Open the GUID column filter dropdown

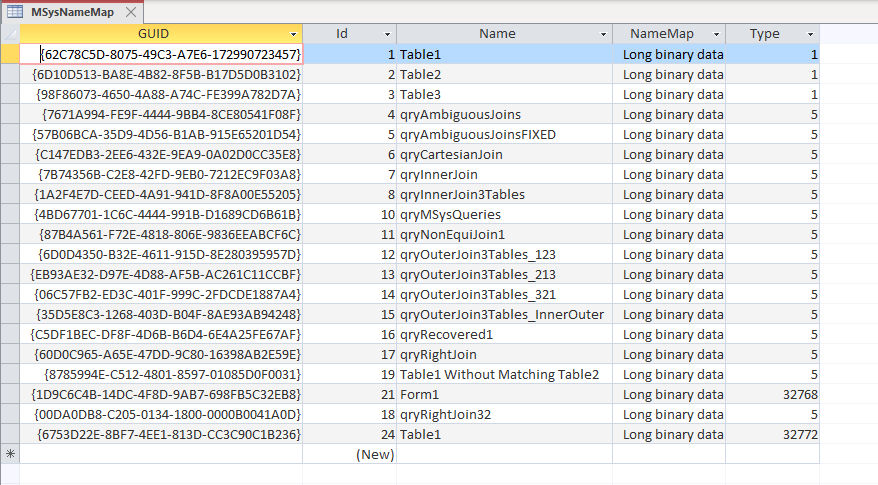[x=293, y=34]
